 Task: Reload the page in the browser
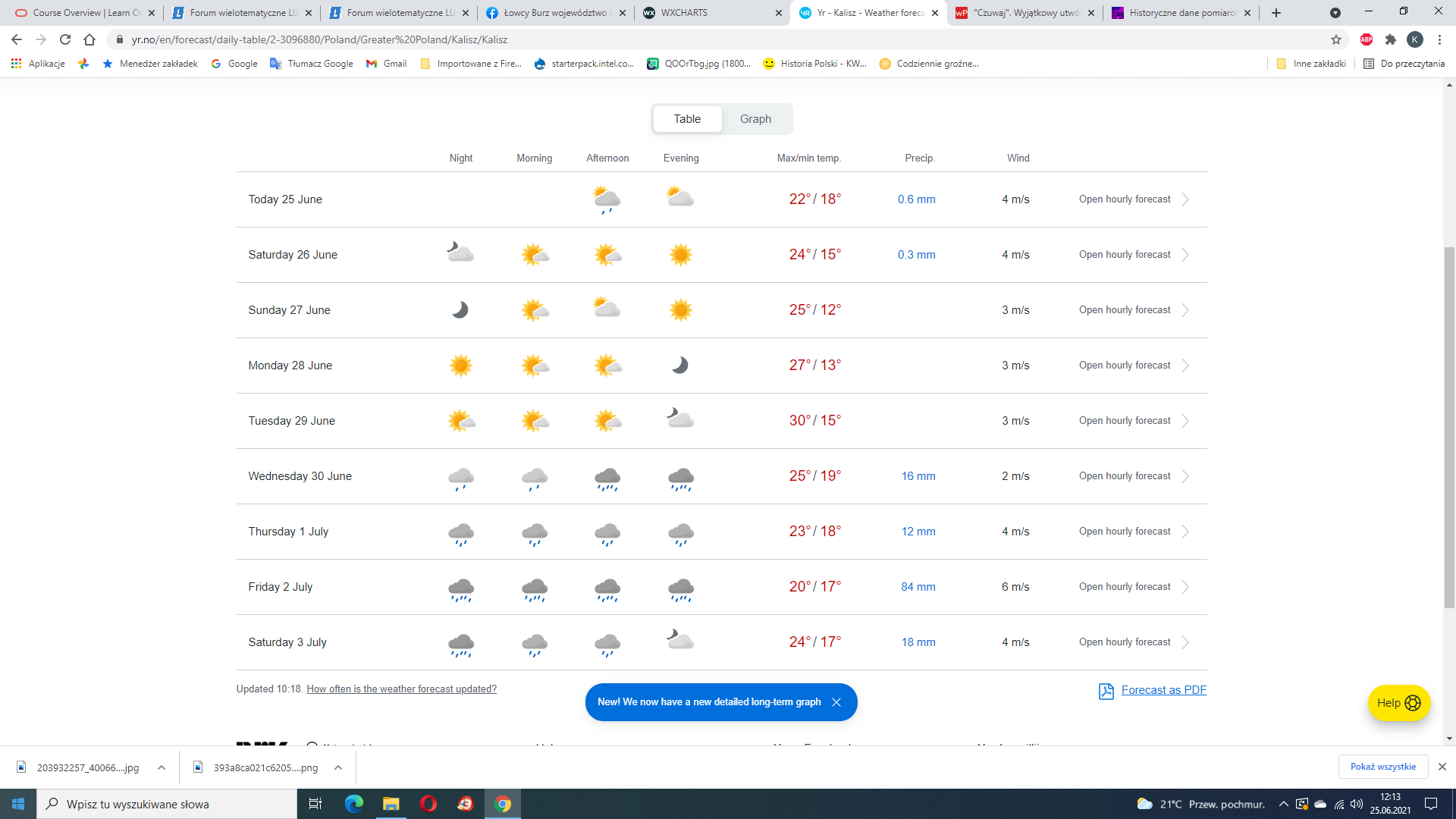pos(65,39)
